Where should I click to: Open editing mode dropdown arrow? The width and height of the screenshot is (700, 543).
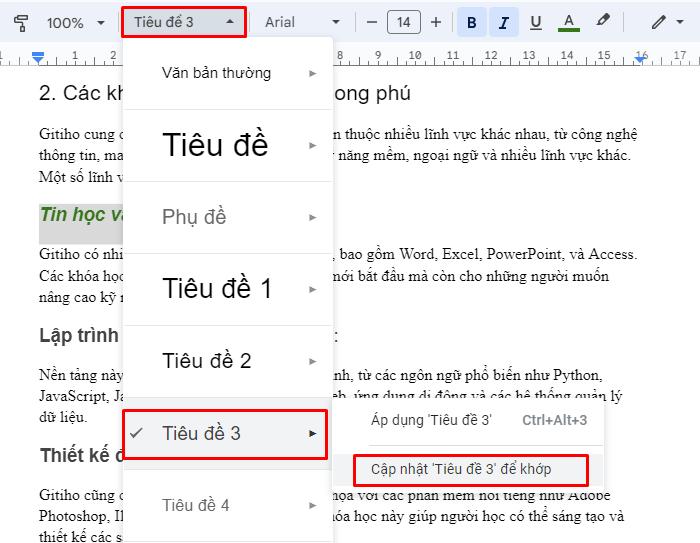pos(680,22)
